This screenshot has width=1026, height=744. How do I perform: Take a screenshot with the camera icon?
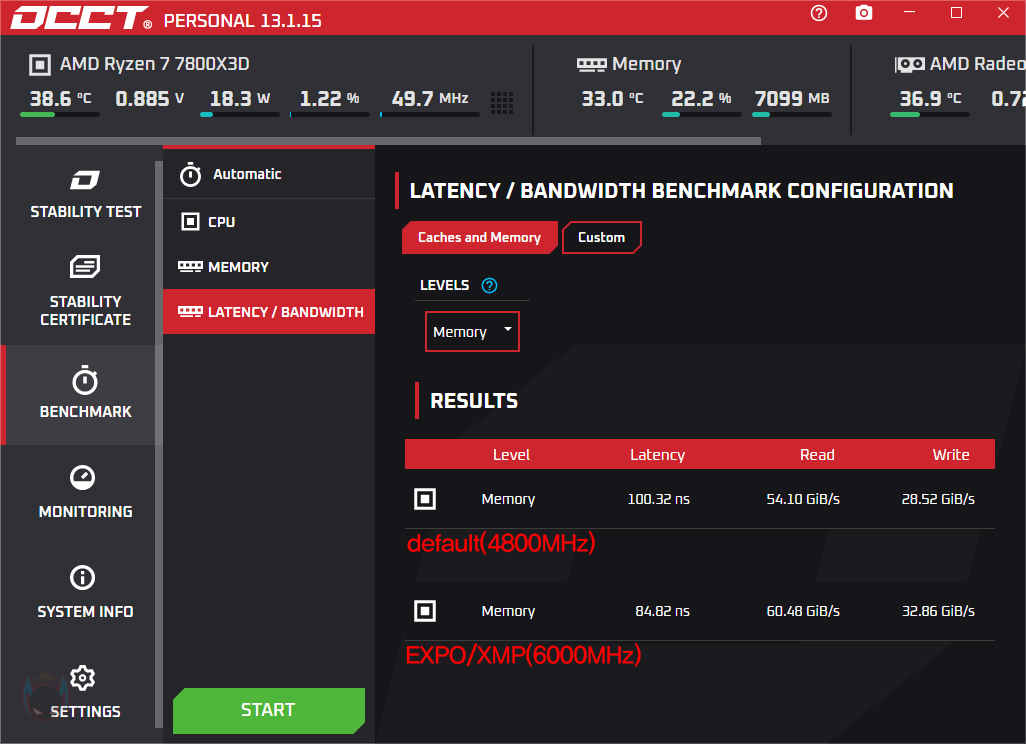[864, 13]
